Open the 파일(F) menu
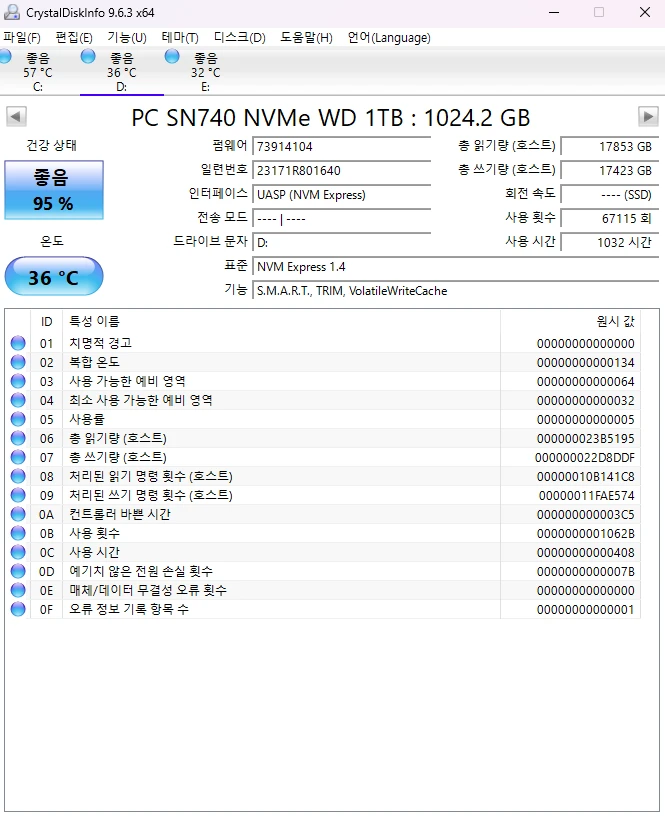The height and width of the screenshot is (816, 665). 22,37
